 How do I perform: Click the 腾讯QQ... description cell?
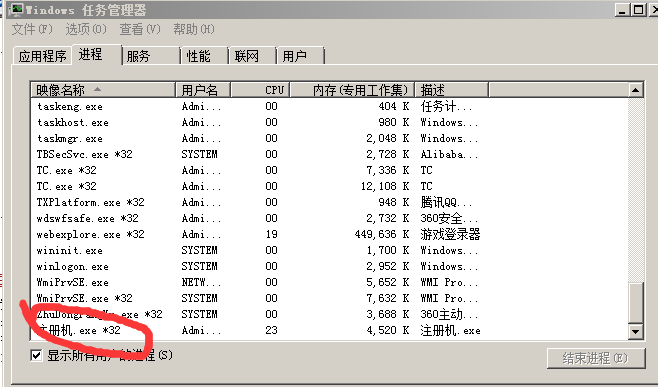click(446, 202)
